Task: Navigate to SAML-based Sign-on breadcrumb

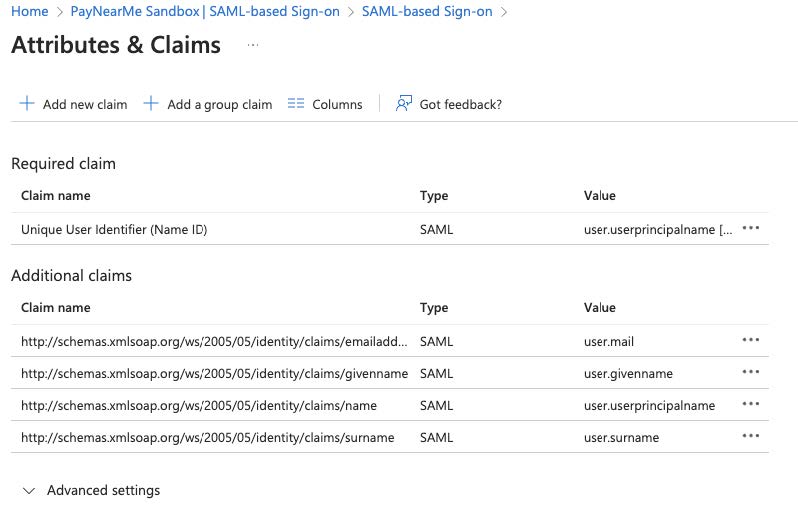Action: pos(427,11)
